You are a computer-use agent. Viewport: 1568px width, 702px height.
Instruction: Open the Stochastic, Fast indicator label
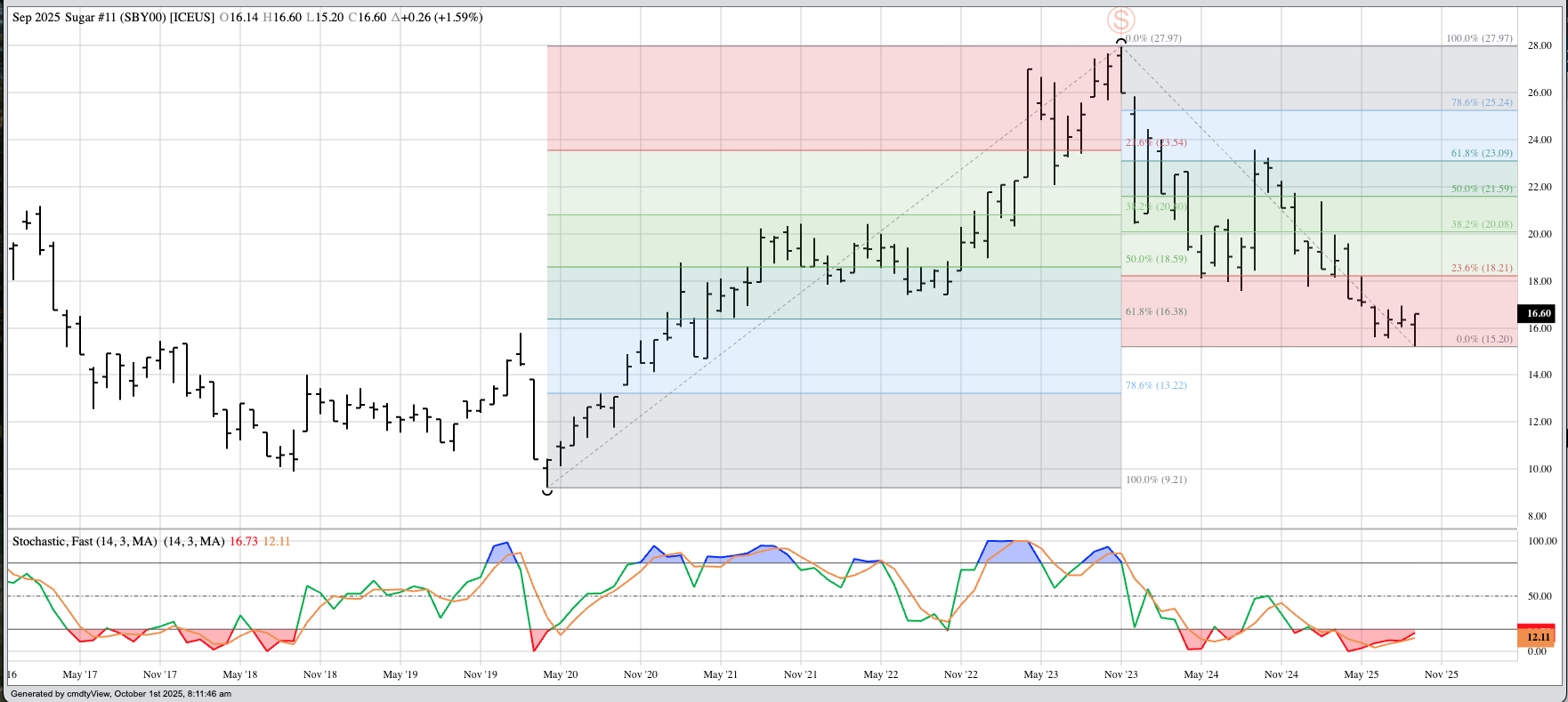[x=85, y=541]
